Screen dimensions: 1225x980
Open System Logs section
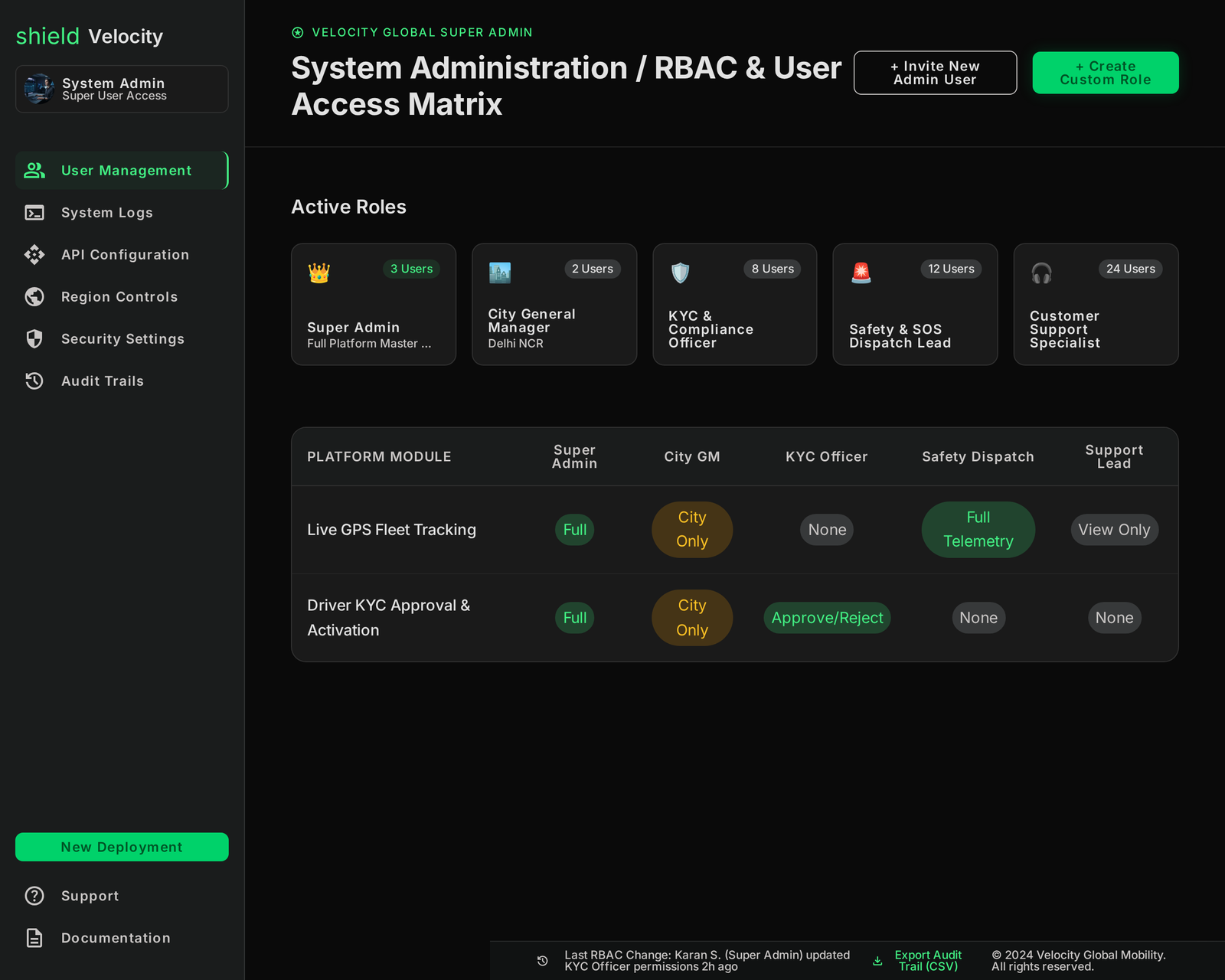(122, 212)
